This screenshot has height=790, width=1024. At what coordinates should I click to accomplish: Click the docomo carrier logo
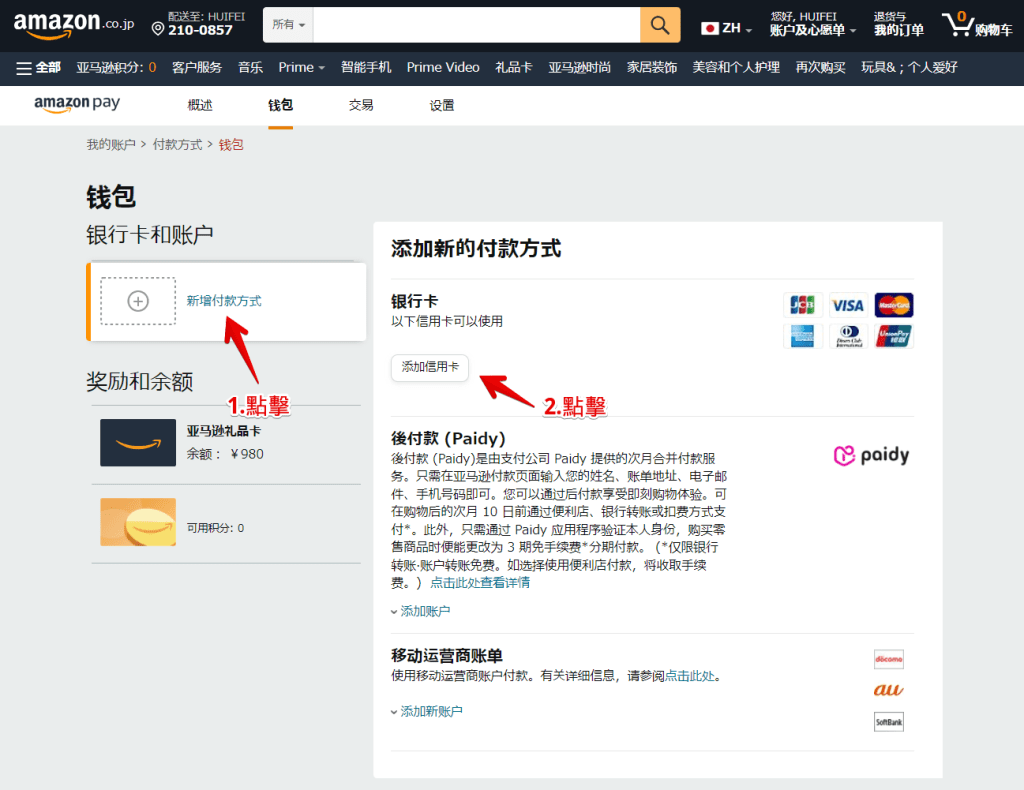click(x=889, y=659)
